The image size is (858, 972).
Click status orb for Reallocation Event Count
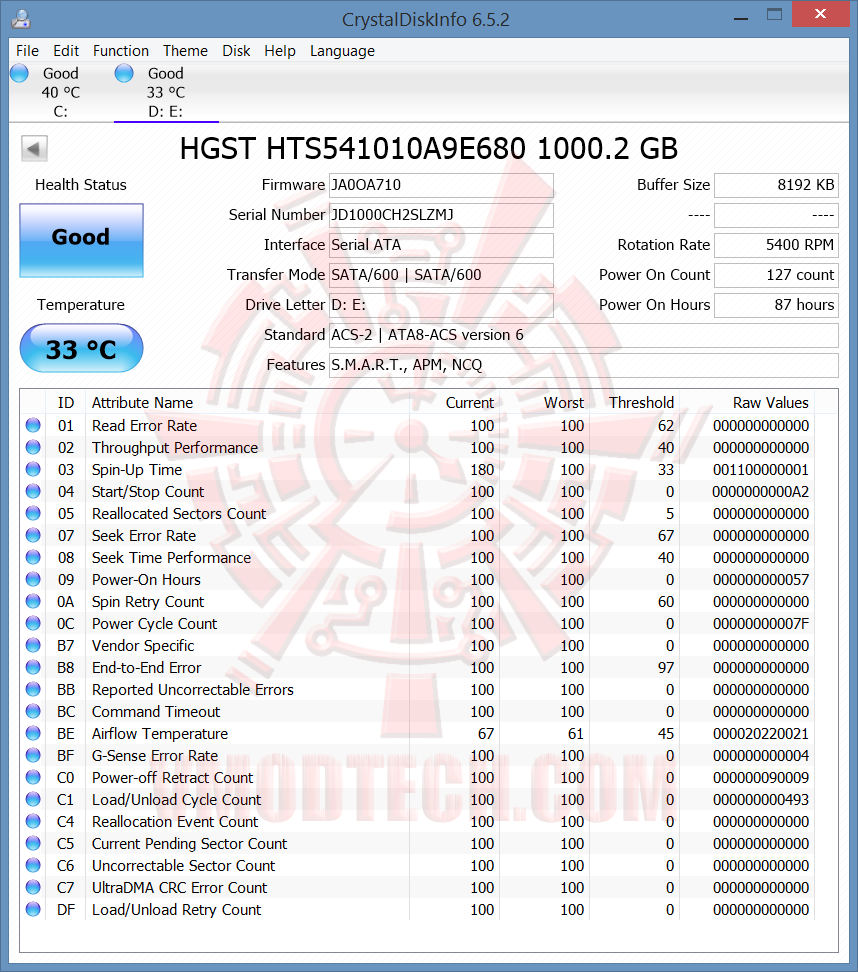33,821
